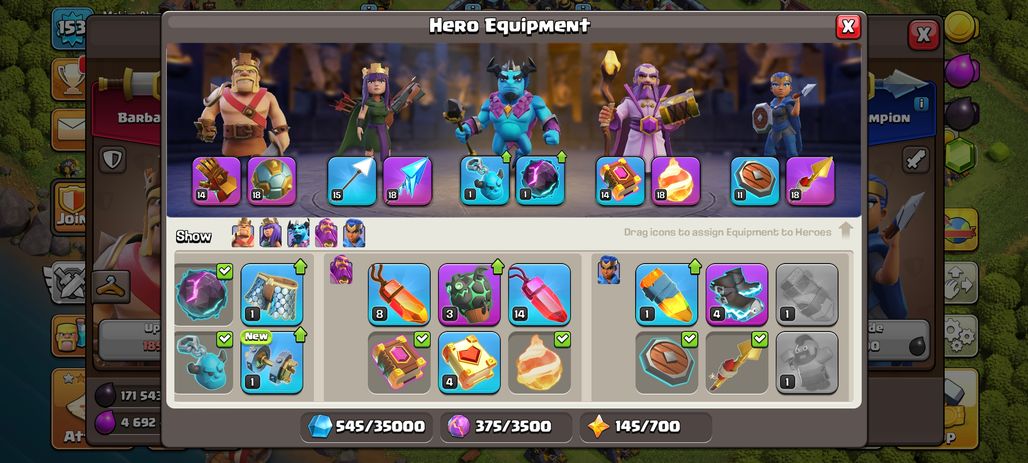Image resolution: width=1028 pixels, height=463 pixels.
Task: Toggle the checked Royal Champion shield item
Action: pyautogui.click(x=666, y=362)
